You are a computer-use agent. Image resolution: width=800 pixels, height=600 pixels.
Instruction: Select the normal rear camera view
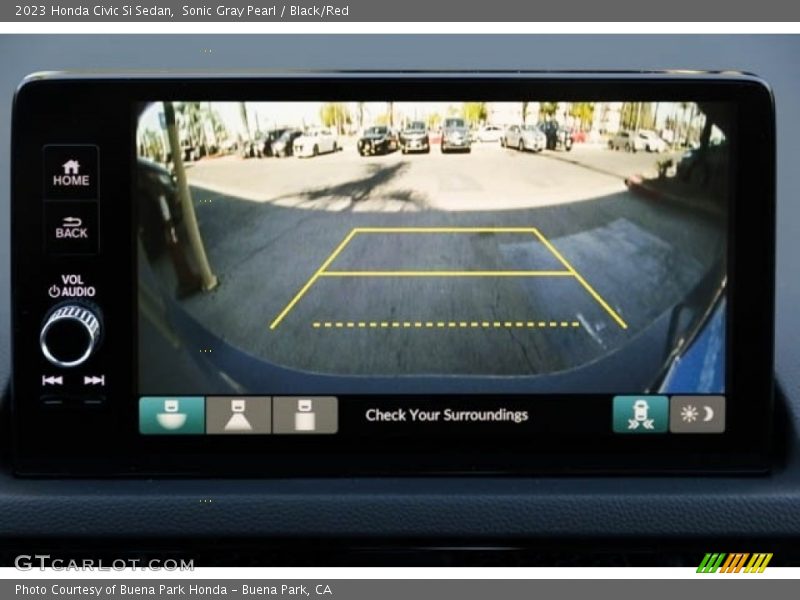(238, 415)
